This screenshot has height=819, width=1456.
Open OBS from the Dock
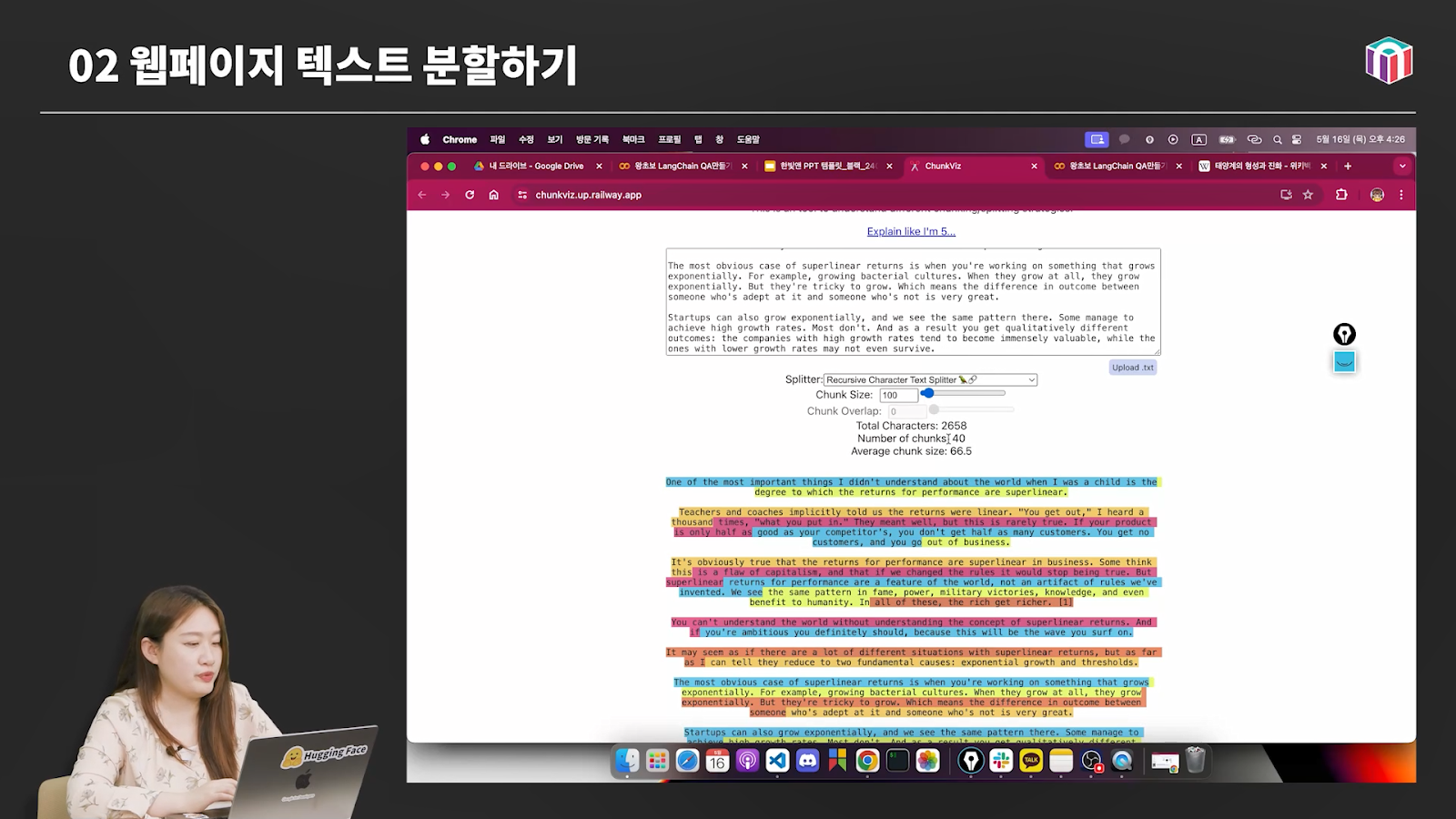(1091, 760)
